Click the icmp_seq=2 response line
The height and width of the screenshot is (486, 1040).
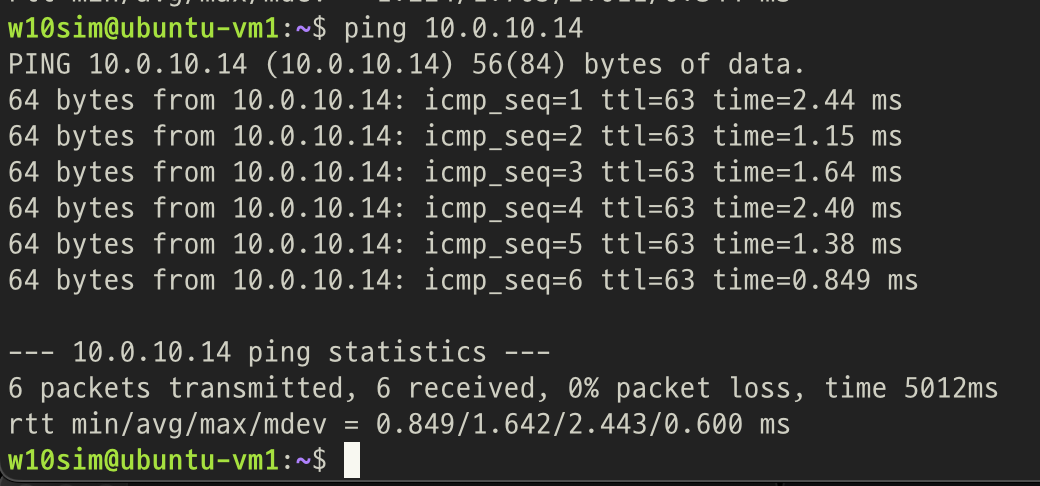pos(455,136)
